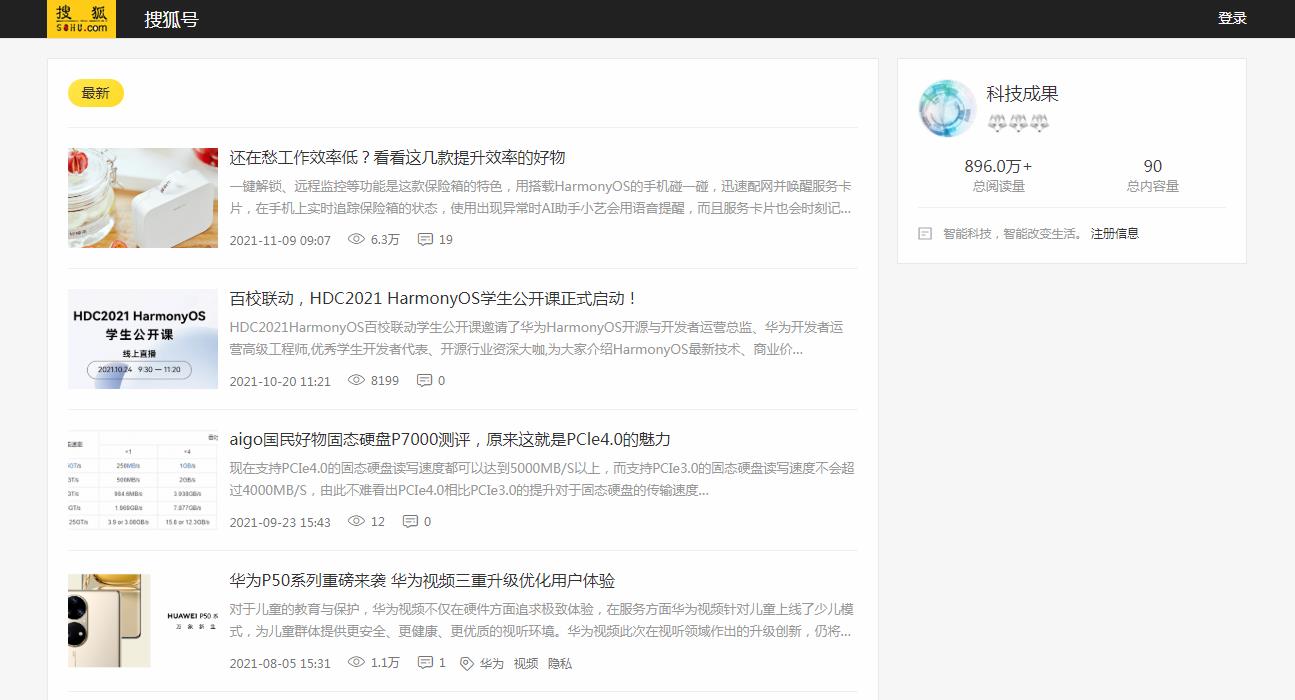Open Huawei P50 phone thumbnail
The height and width of the screenshot is (700, 1295).
[x=143, y=620]
